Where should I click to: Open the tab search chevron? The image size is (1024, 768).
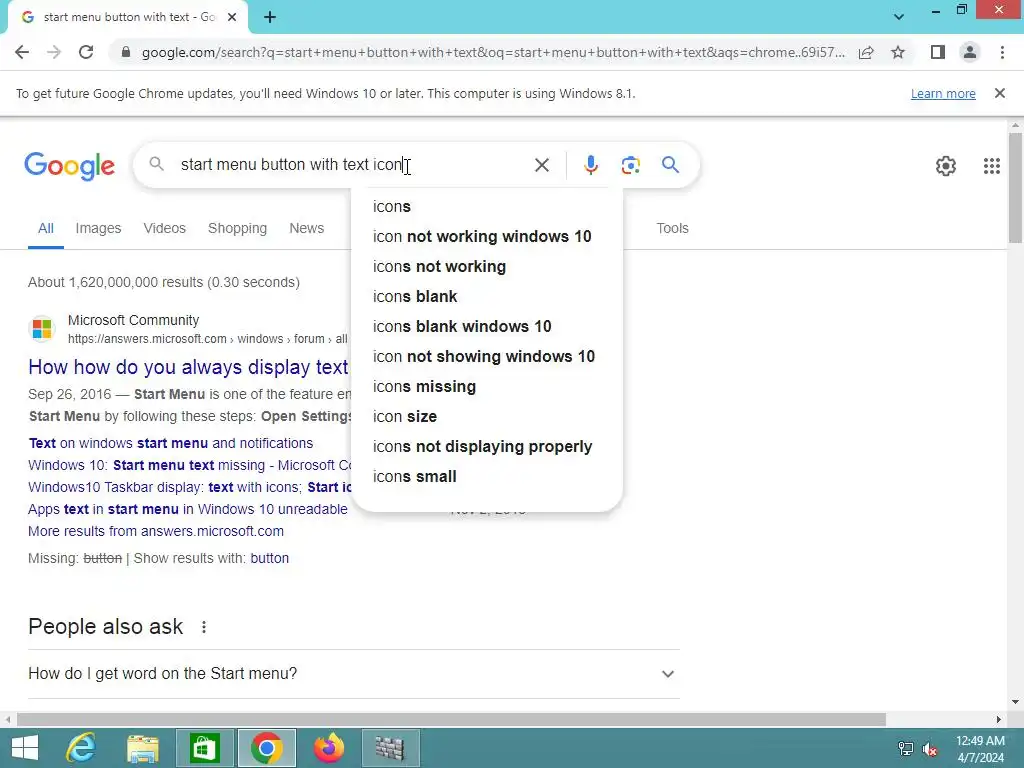coord(899,17)
